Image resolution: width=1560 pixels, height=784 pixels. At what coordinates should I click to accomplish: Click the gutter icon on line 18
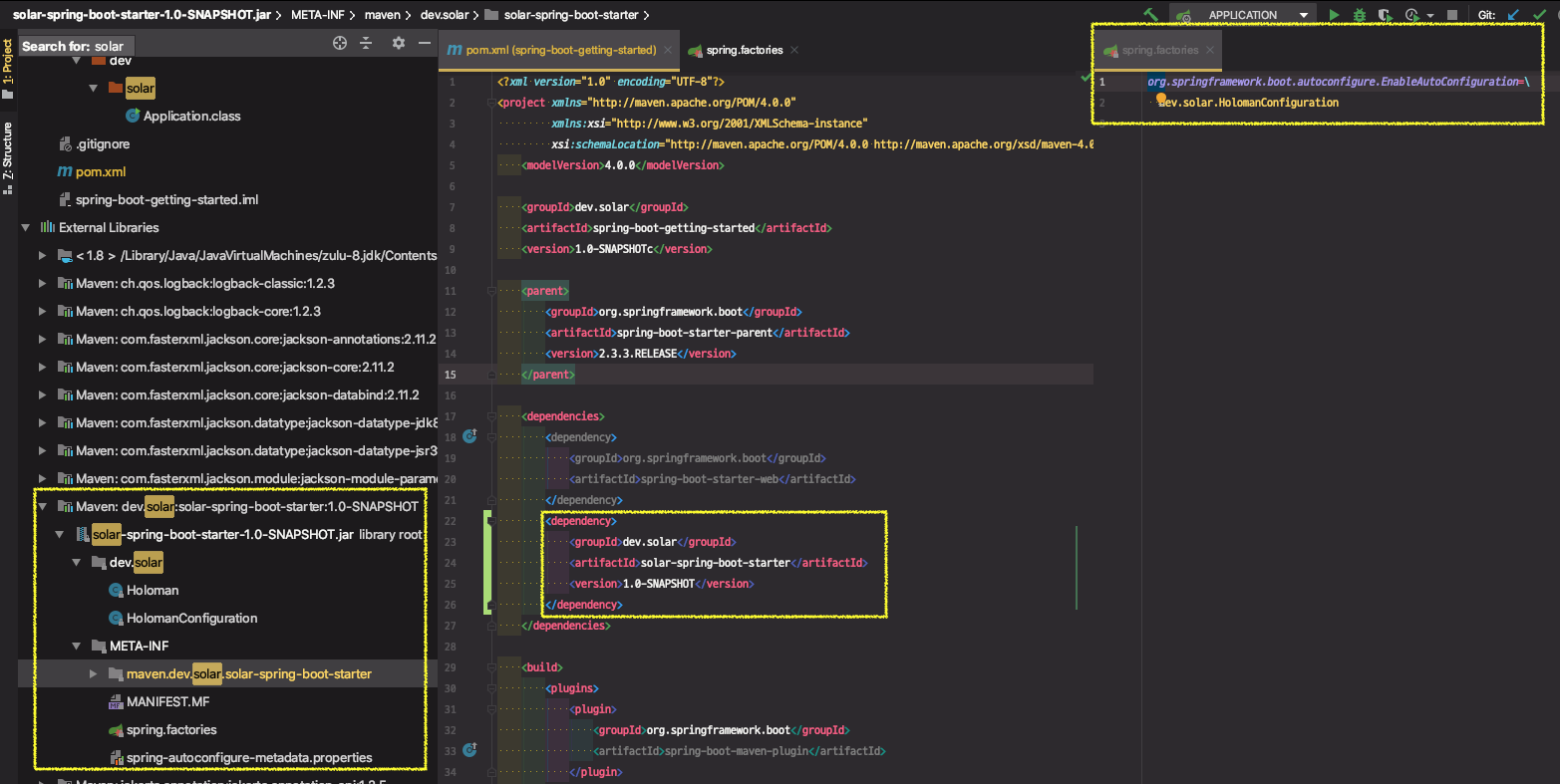[469, 436]
